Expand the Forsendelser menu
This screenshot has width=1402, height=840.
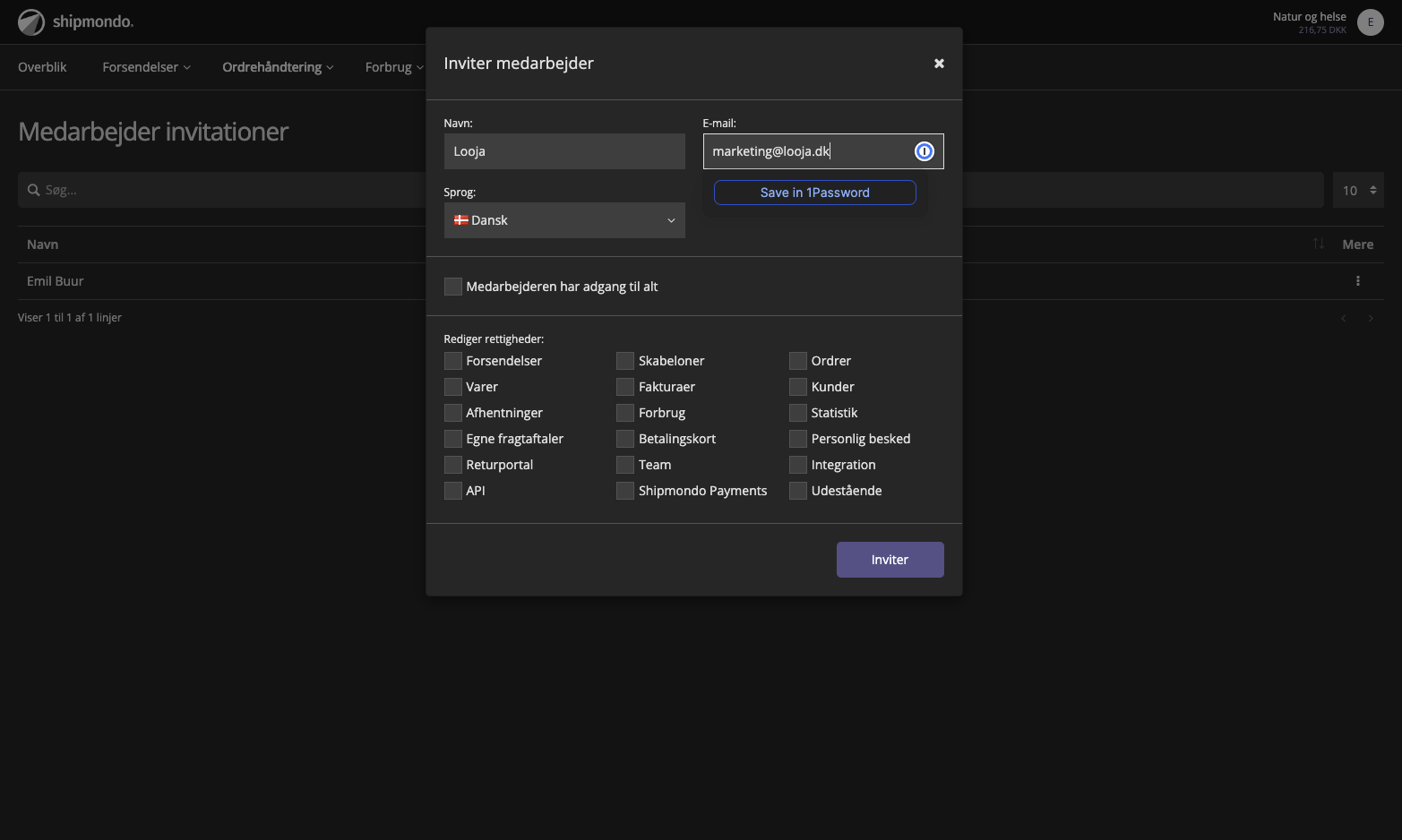tap(146, 67)
